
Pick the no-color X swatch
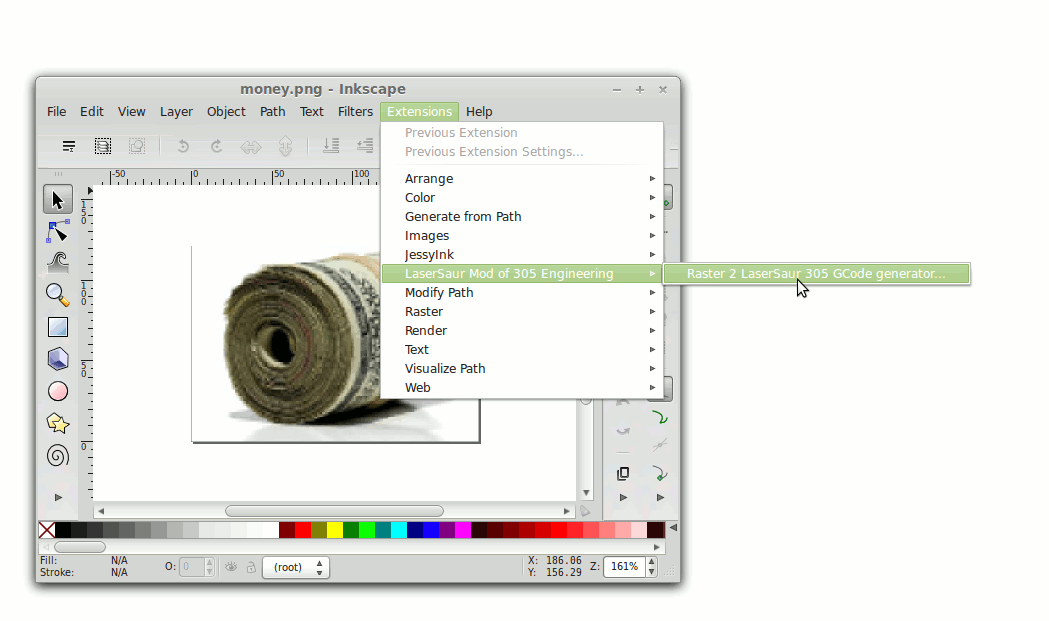(47, 530)
